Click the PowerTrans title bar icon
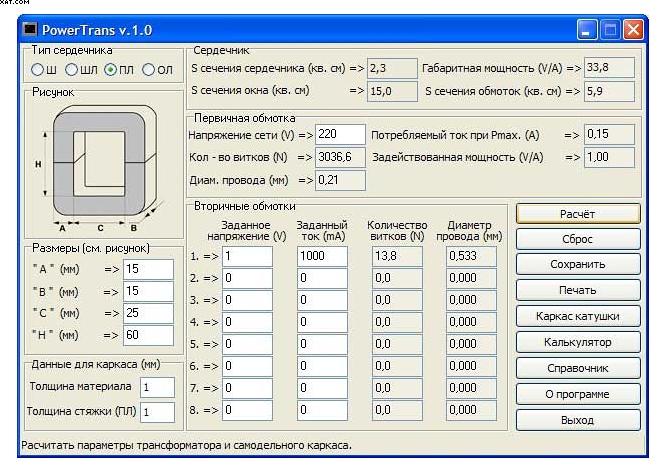Screen dimensions: 666x476 30,29
